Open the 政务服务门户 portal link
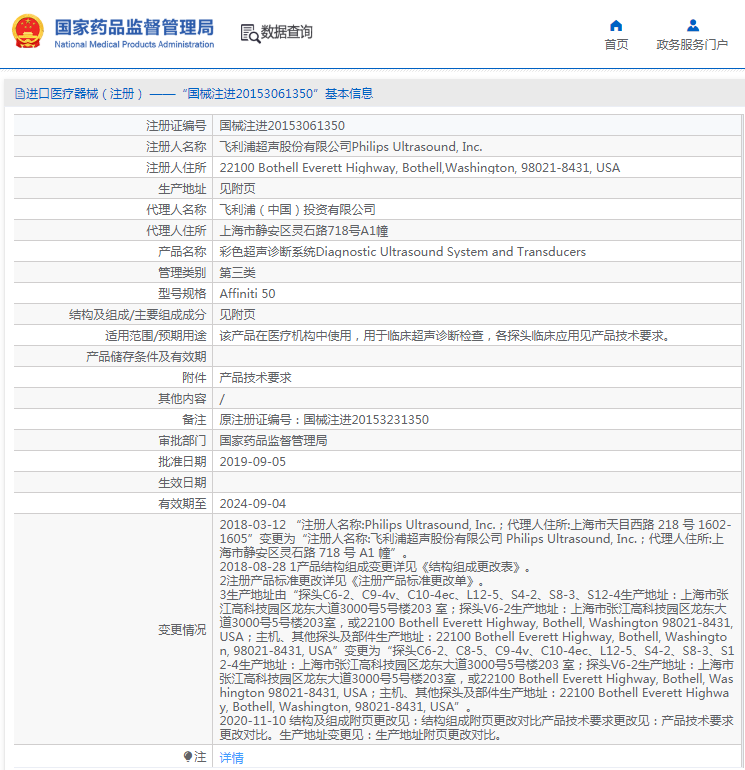 coord(692,45)
